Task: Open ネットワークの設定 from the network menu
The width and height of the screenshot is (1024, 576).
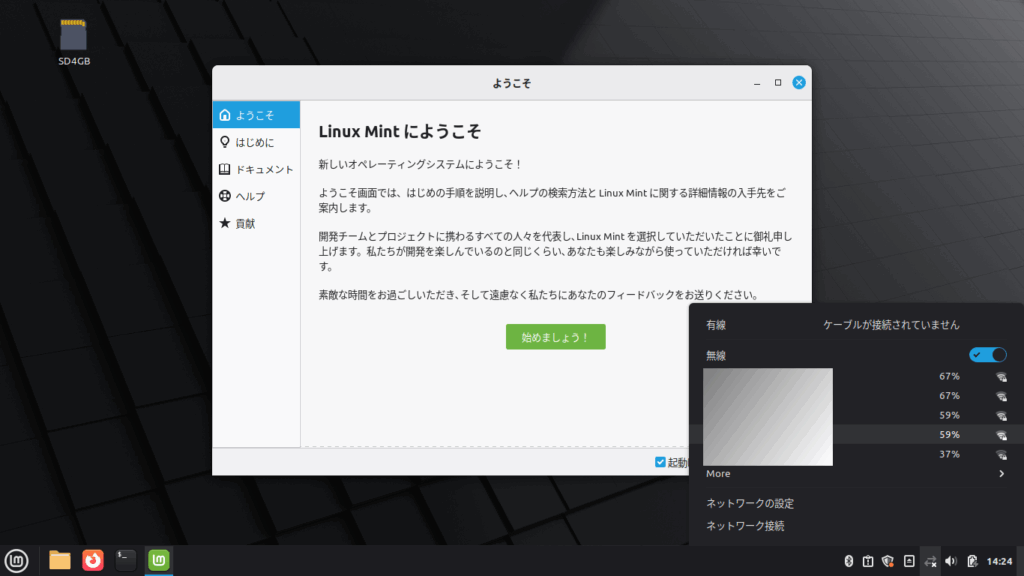Action: (x=750, y=504)
